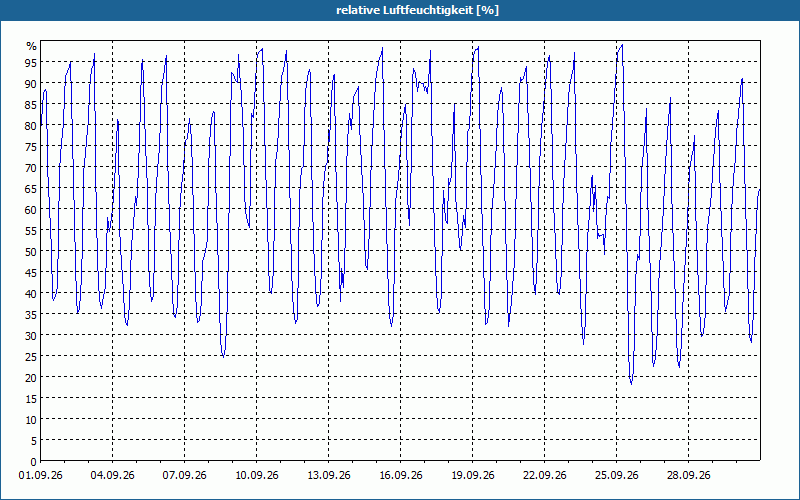This screenshot has width=800, height=500.
Task: Click the 40 value on the y-axis
Action: tap(31, 293)
